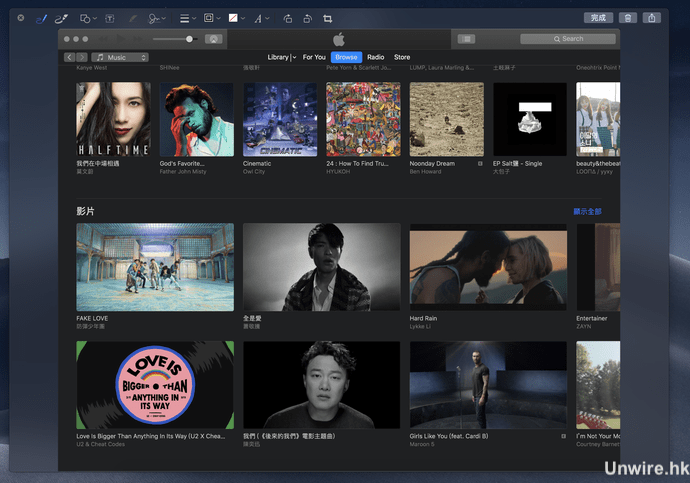690x483 pixels.
Task: Open the Noonday Dream album cover
Action: (447, 119)
